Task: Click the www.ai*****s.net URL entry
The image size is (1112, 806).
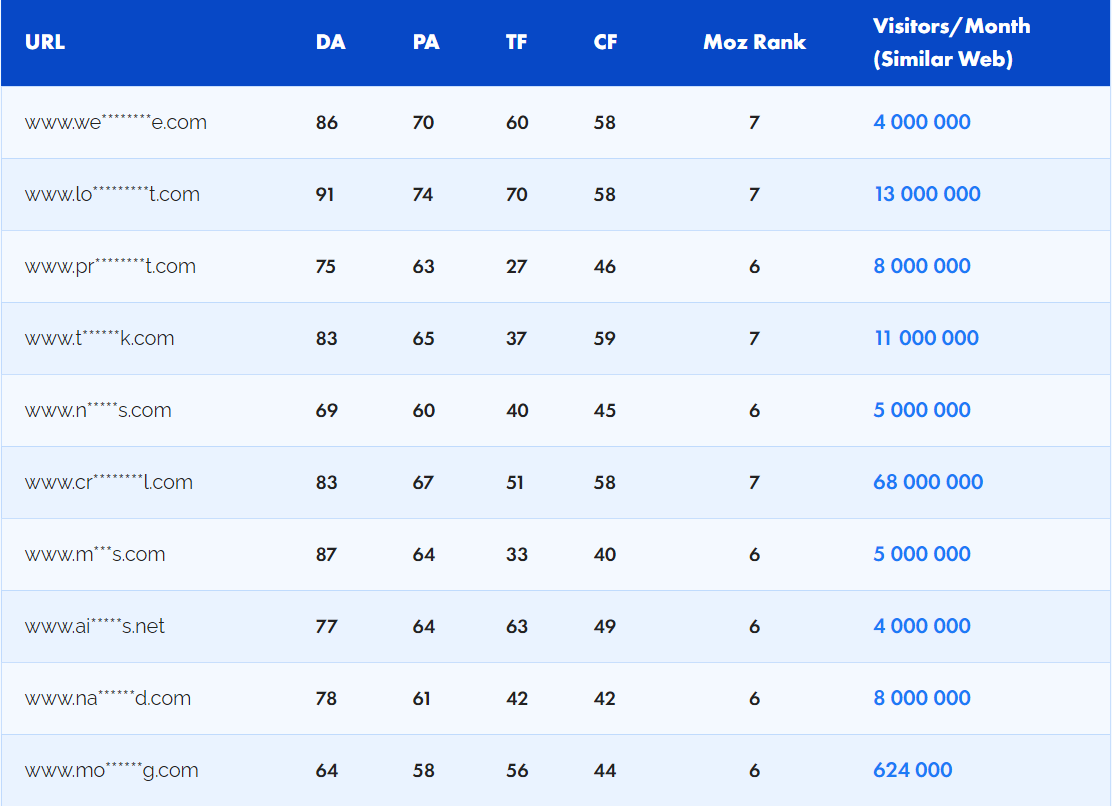Action: (95, 626)
